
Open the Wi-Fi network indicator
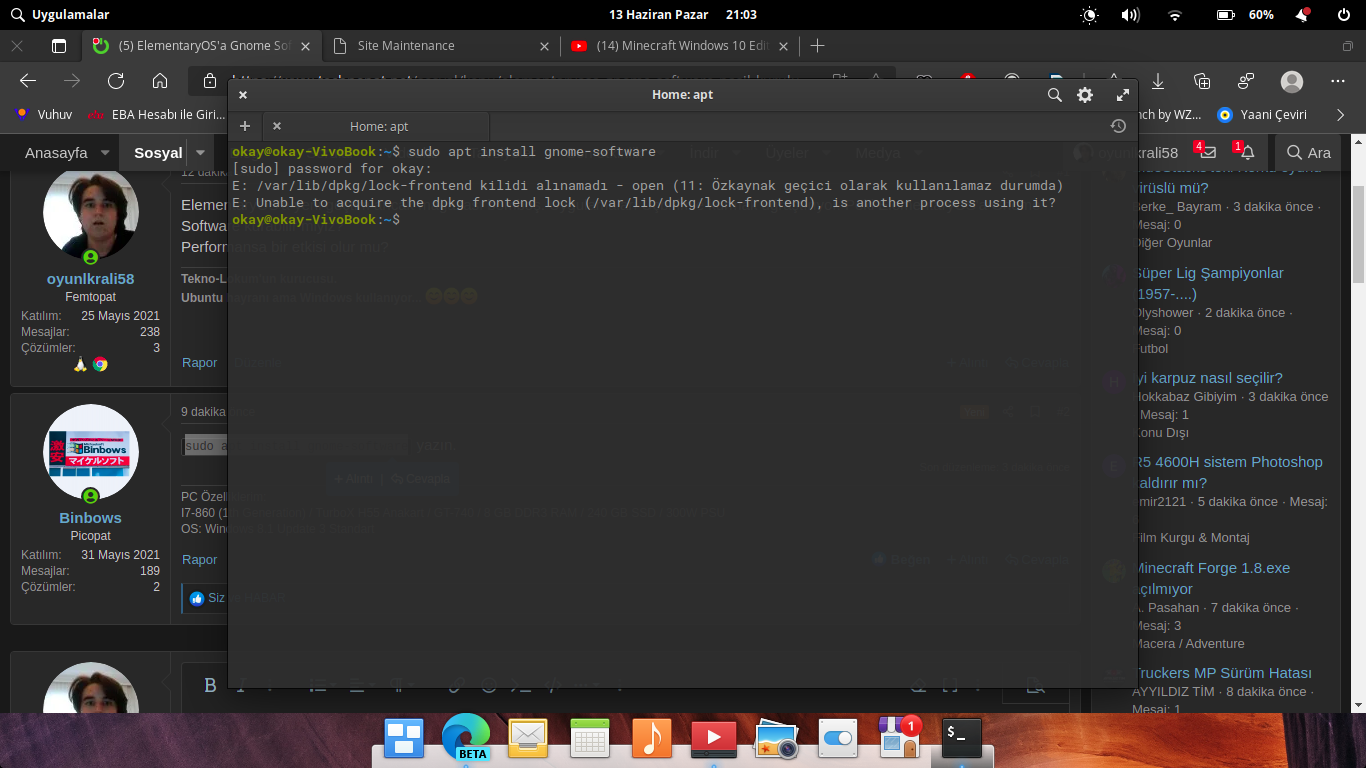pyautogui.click(x=1175, y=15)
